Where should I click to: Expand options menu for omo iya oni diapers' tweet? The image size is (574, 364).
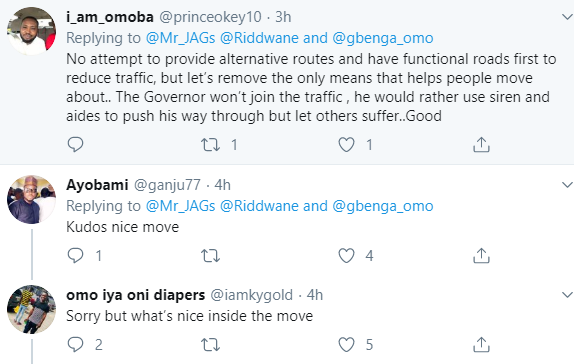click(567, 294)
